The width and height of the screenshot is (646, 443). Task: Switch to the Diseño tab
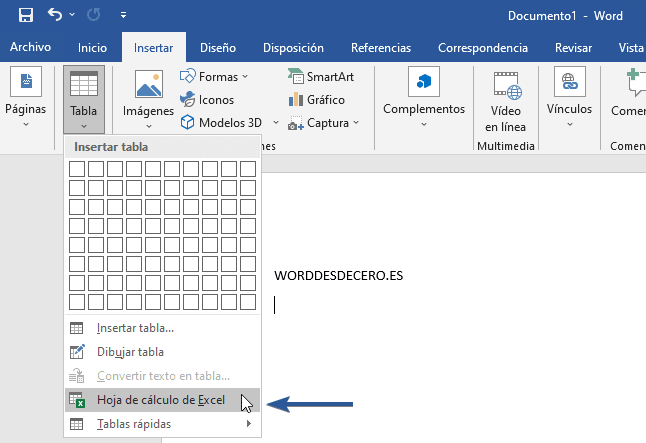218,48
